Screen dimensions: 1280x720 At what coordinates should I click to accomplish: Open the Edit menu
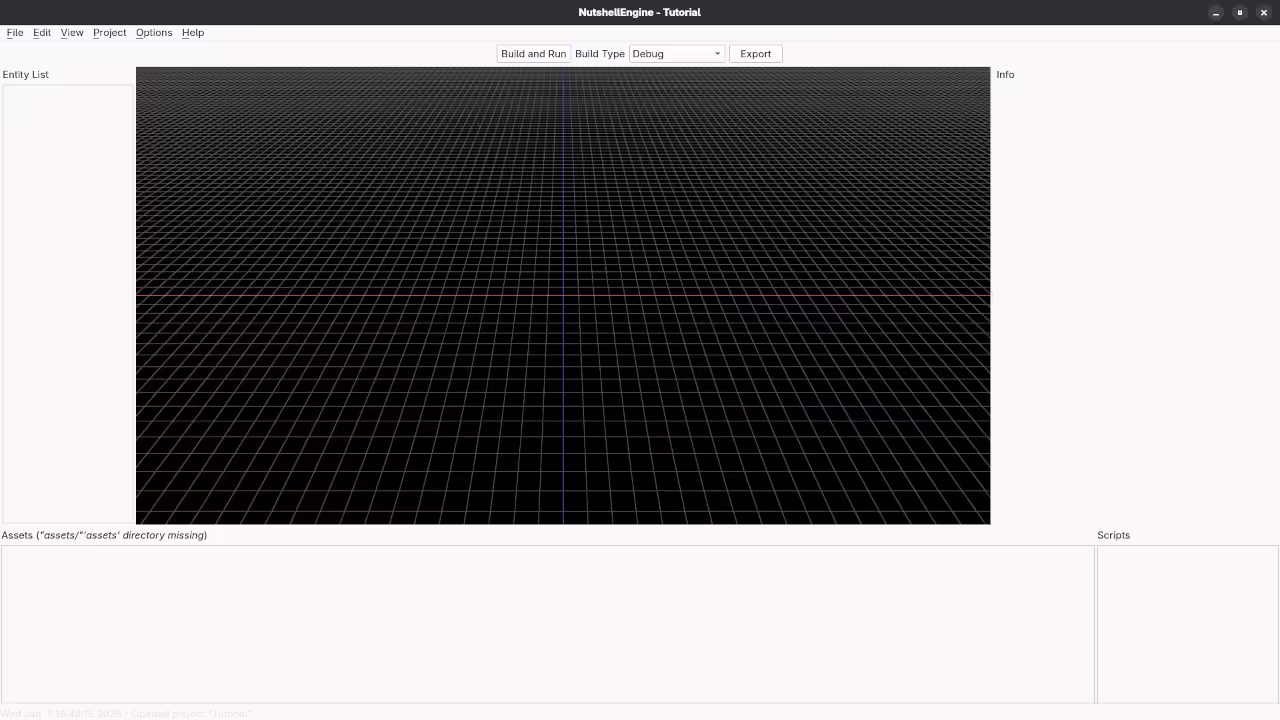pyautogui.click(x=42, y=32)
